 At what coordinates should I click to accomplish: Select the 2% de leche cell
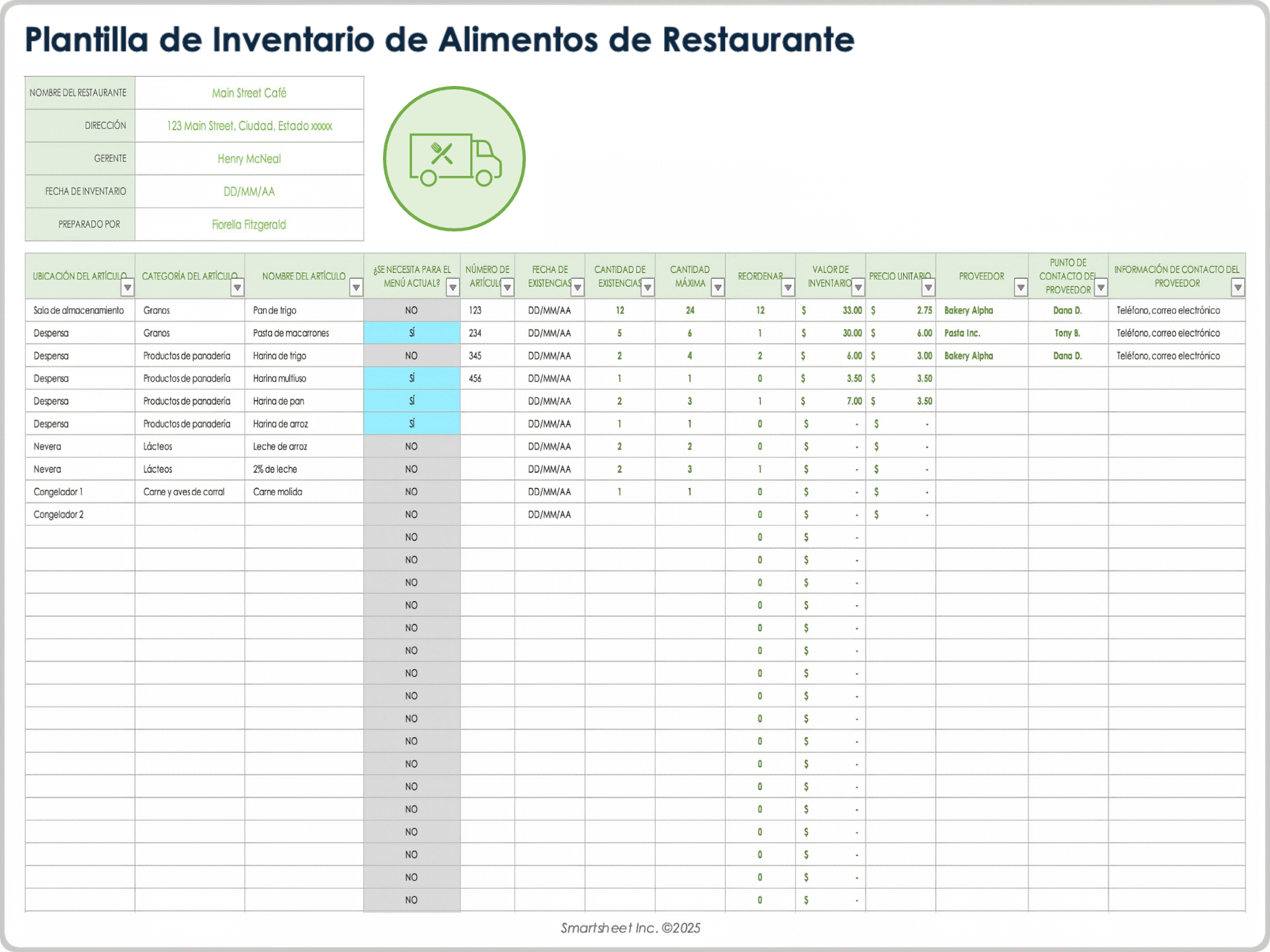tap(304, 469)
